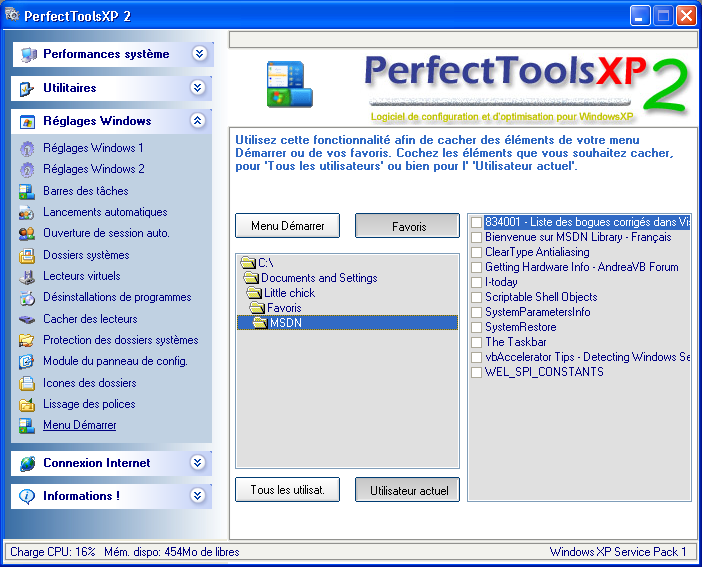
Task: Click the Désinstallations de programmes icon
Action: click(27, 298)
